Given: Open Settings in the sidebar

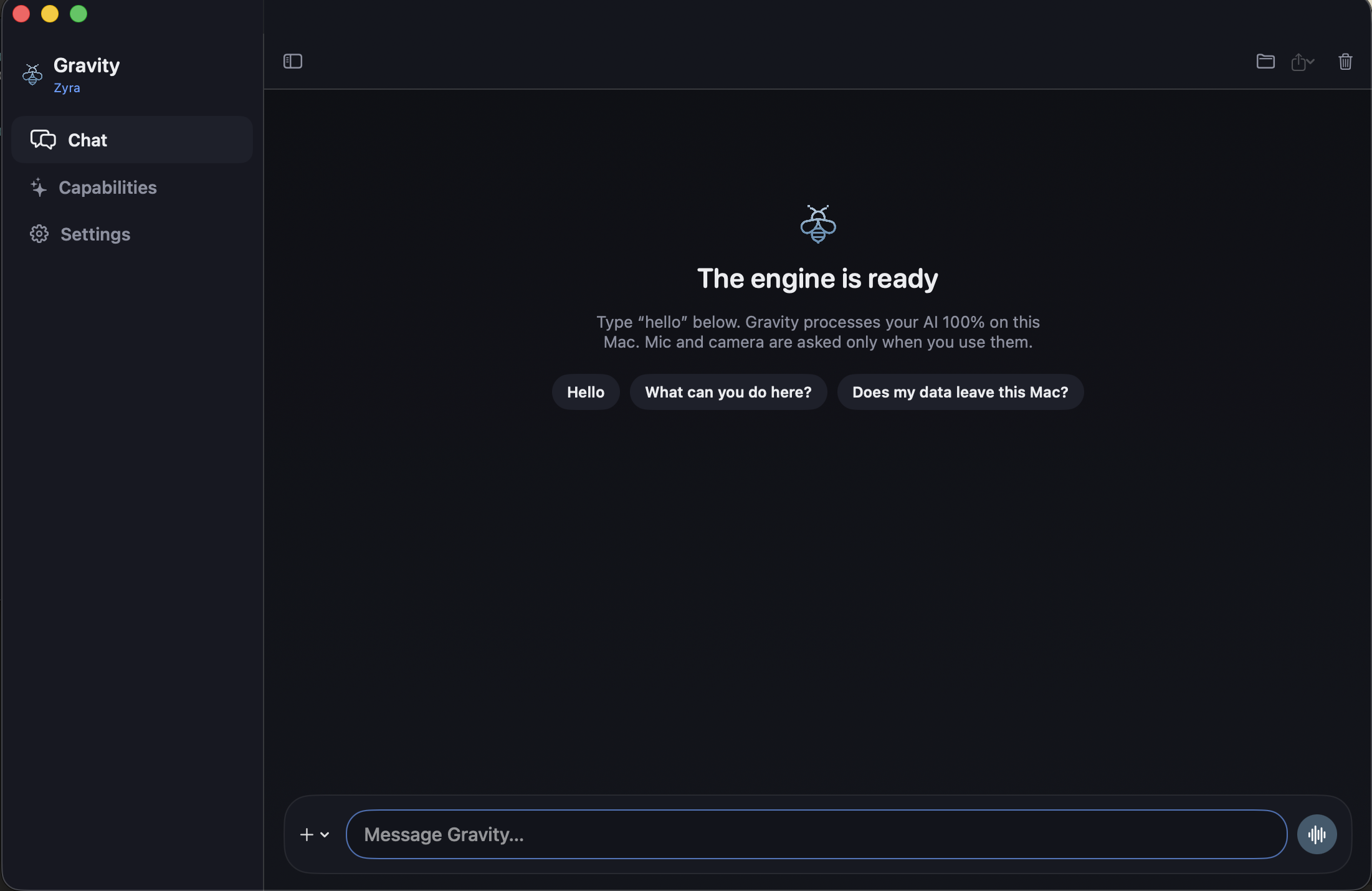Looking at the screenshot, I should [x=132, y=234].
